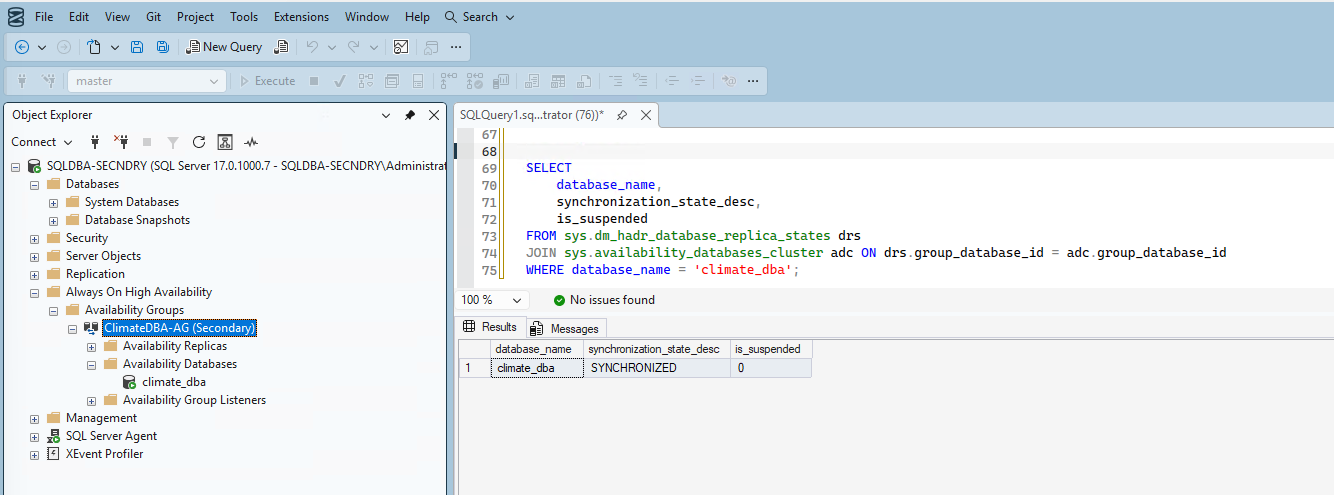
Task: Click the Decrease Indent icon
Action: click(x=672, y=81)
